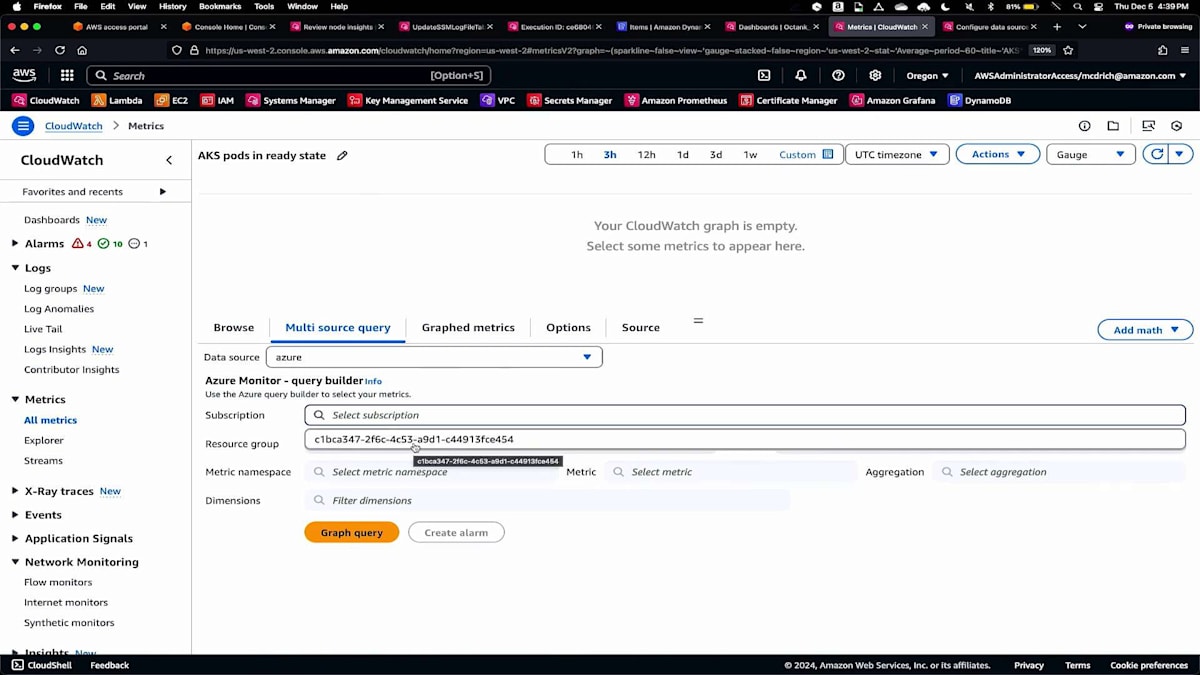Open Certificate Manager service shortcut
Image resolution: width=1200 pixels, height=675 pixels.
click(x=788, y=100)
